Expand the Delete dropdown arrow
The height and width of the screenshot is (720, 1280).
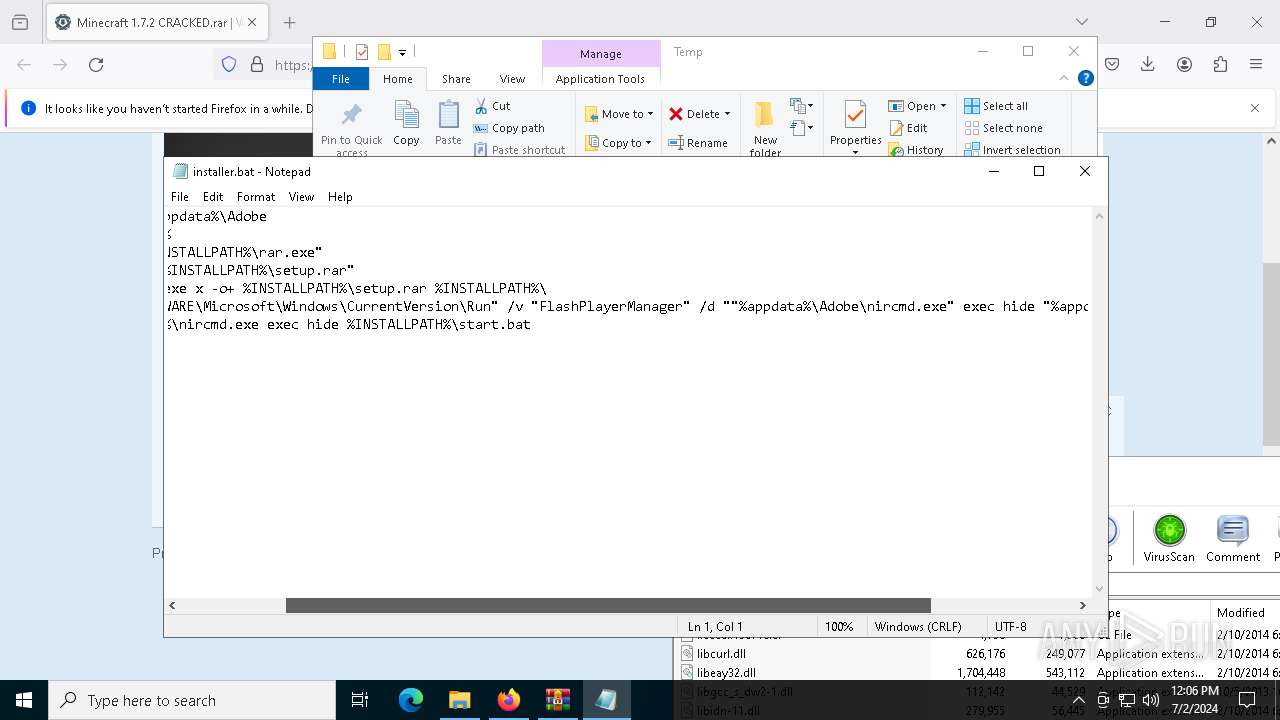click(x=727, y=114)
